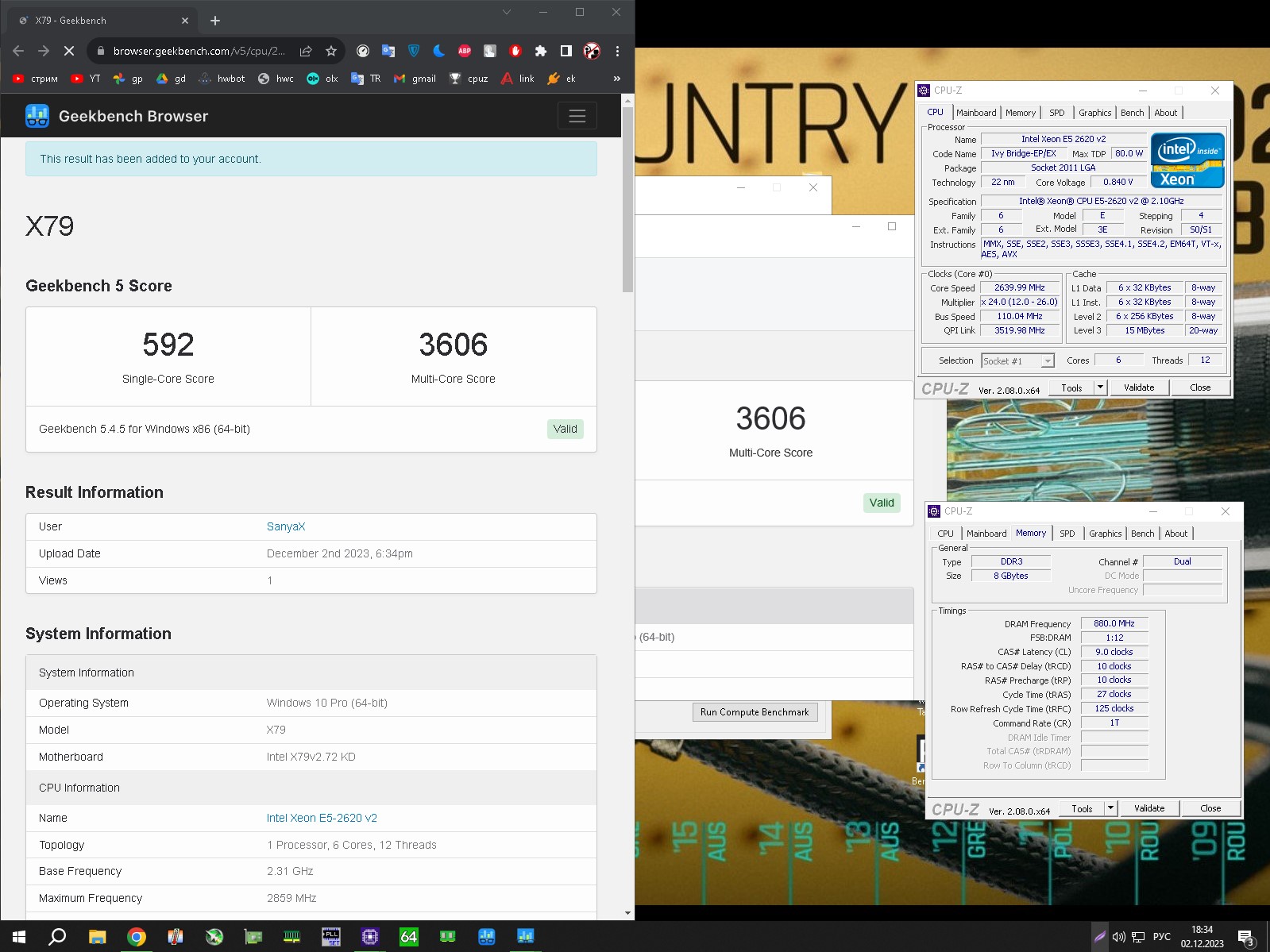The height and width of the screenshot is (952, 1270).
Task: Switch to Graphics tab in bottom CPU-Z window
Action: (1106, 534)
